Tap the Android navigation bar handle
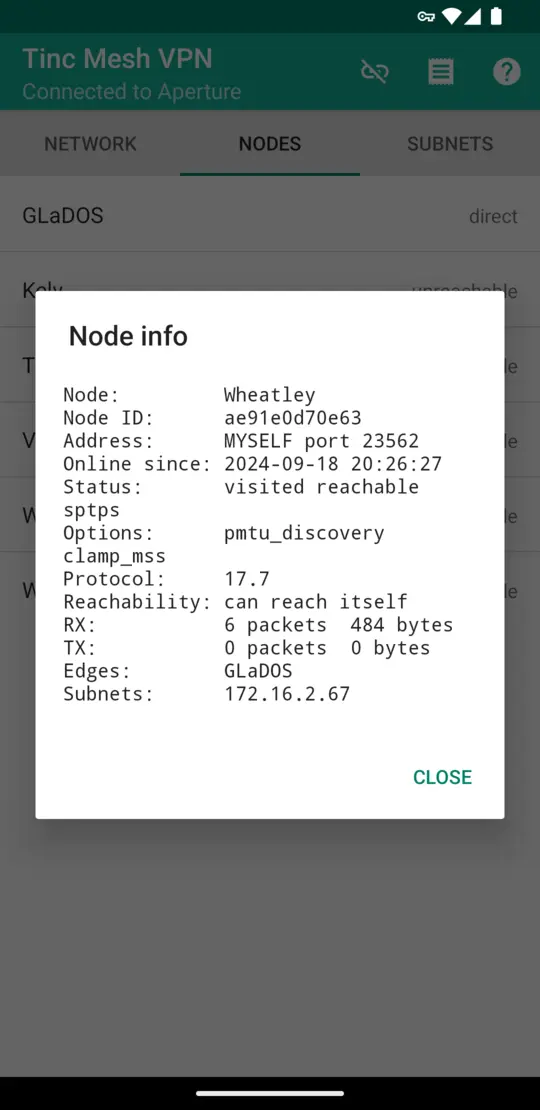 pos(270,1094)
